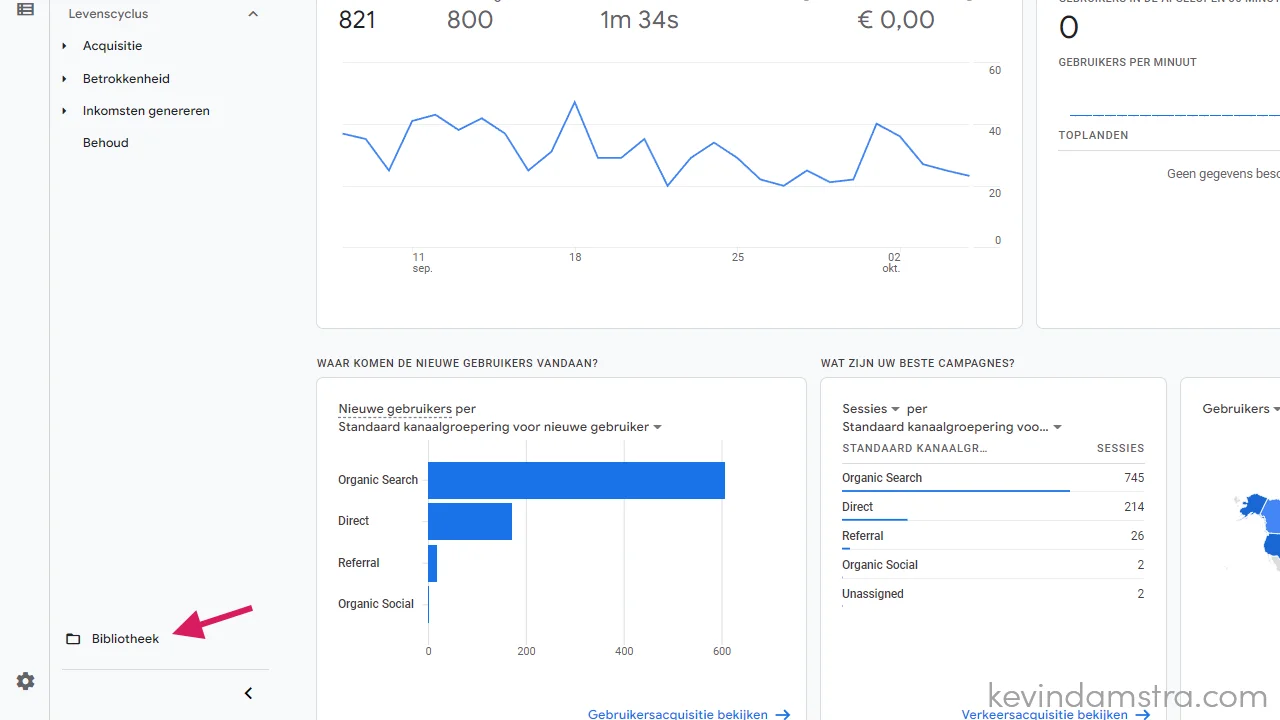Screen dimensions: 1280x720
Task: Click the Gebruikersacquisitie bekijken arrow icon
Action: [783, 714]
